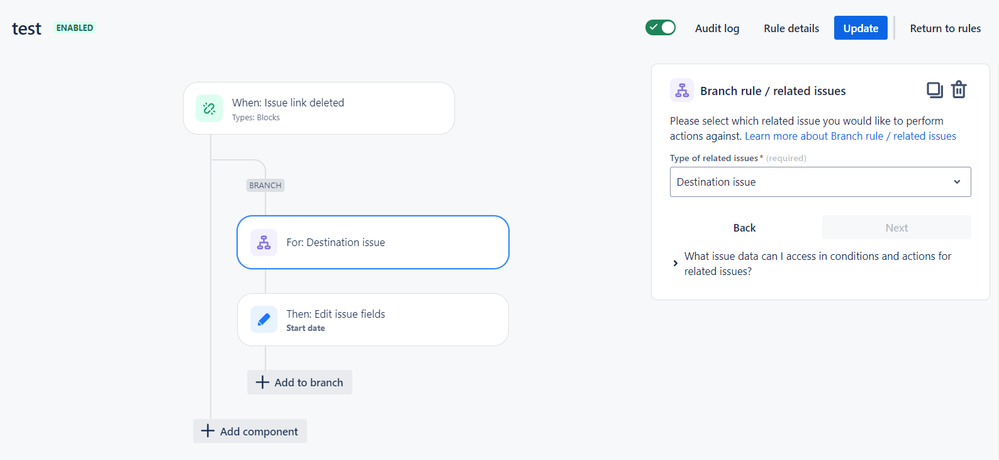Click the pencil icon for Edit issue fields
Screen dimensions: 999x460
point(264,319)
